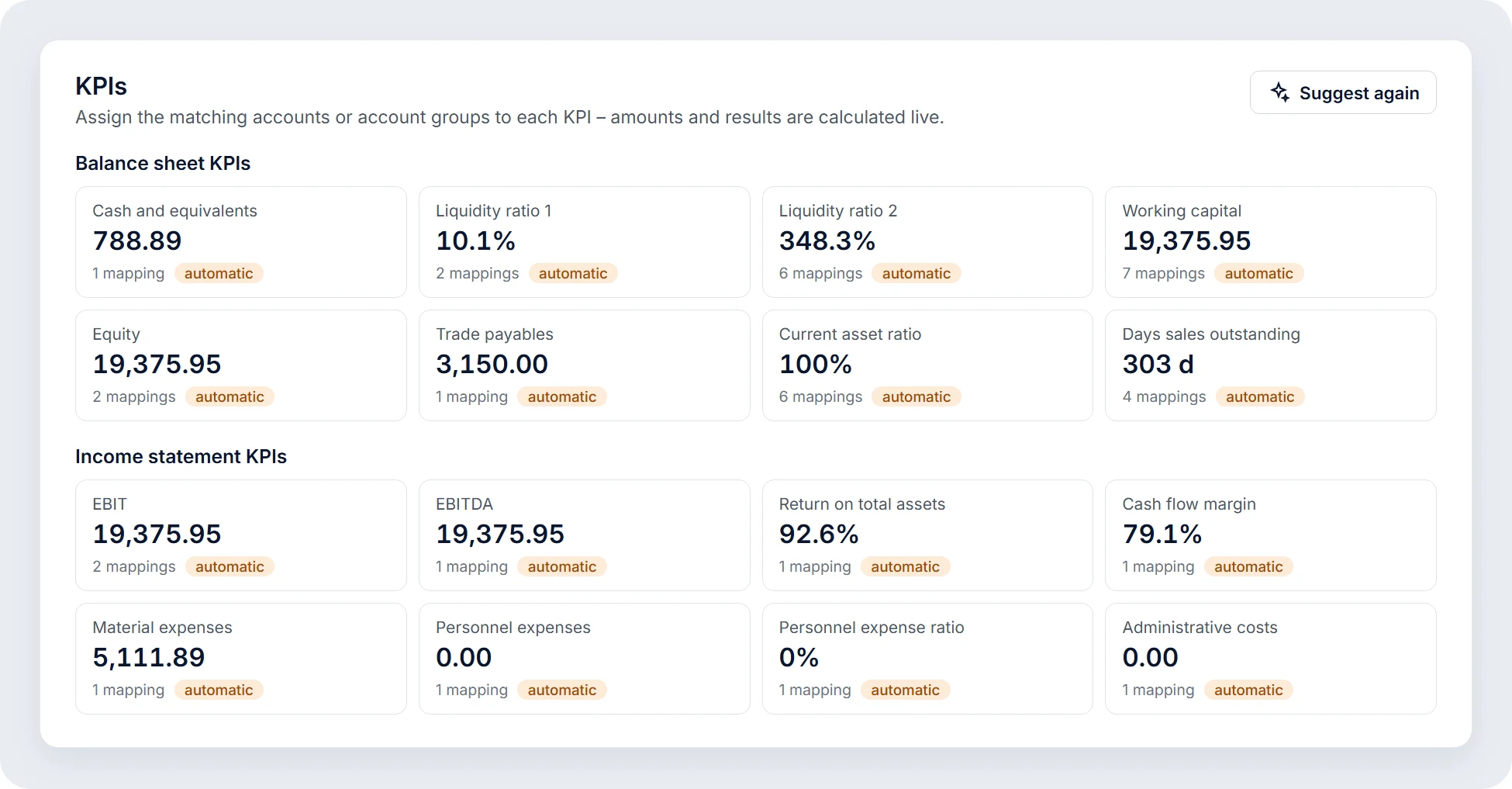Open the Working capital KPI card

pos(1271,242)
